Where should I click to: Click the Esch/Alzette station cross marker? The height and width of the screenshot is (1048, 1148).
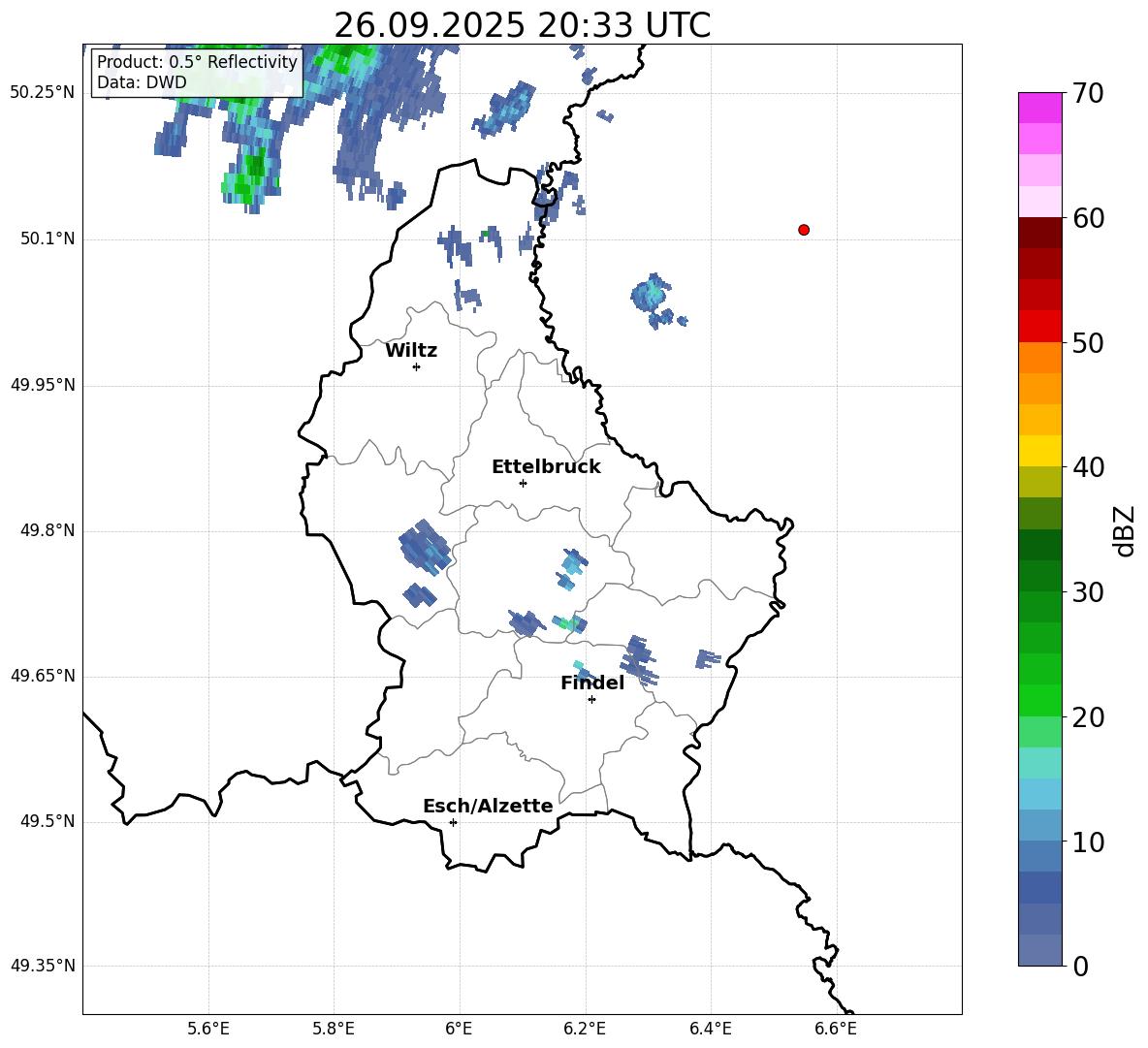453,822
